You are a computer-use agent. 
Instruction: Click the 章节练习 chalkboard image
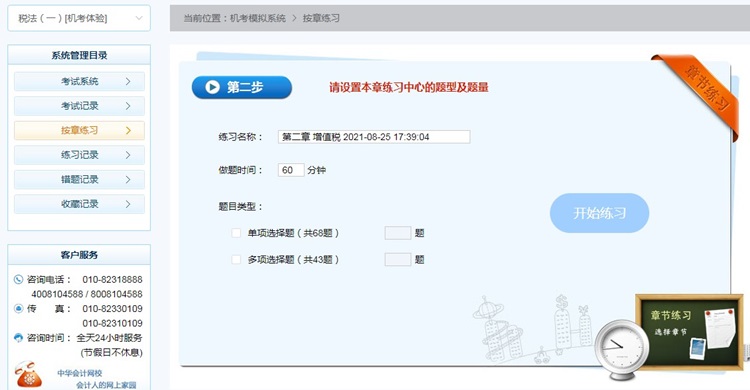tap(689, 332)
